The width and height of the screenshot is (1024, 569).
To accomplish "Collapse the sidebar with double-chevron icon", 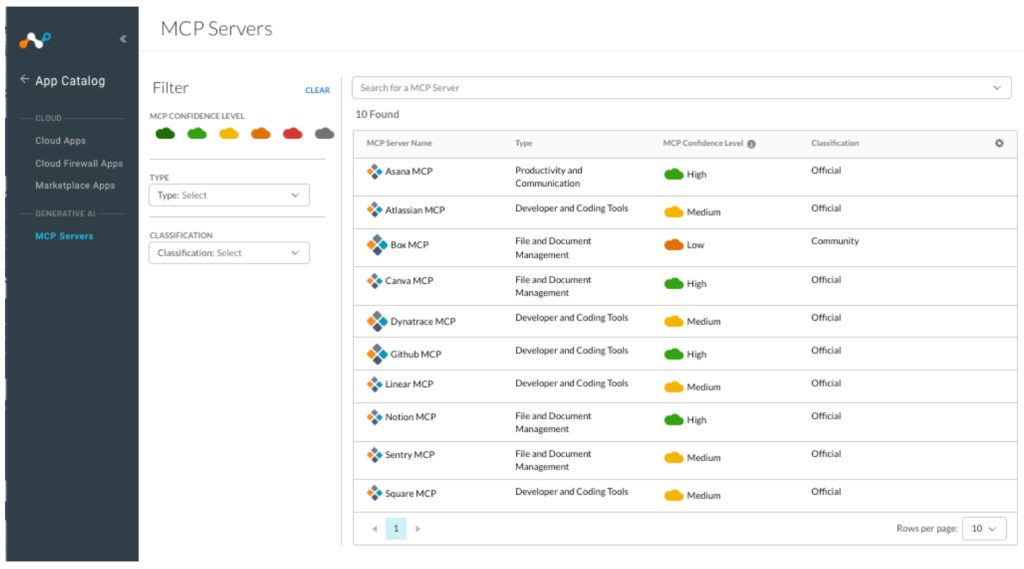I will (123, 39).
